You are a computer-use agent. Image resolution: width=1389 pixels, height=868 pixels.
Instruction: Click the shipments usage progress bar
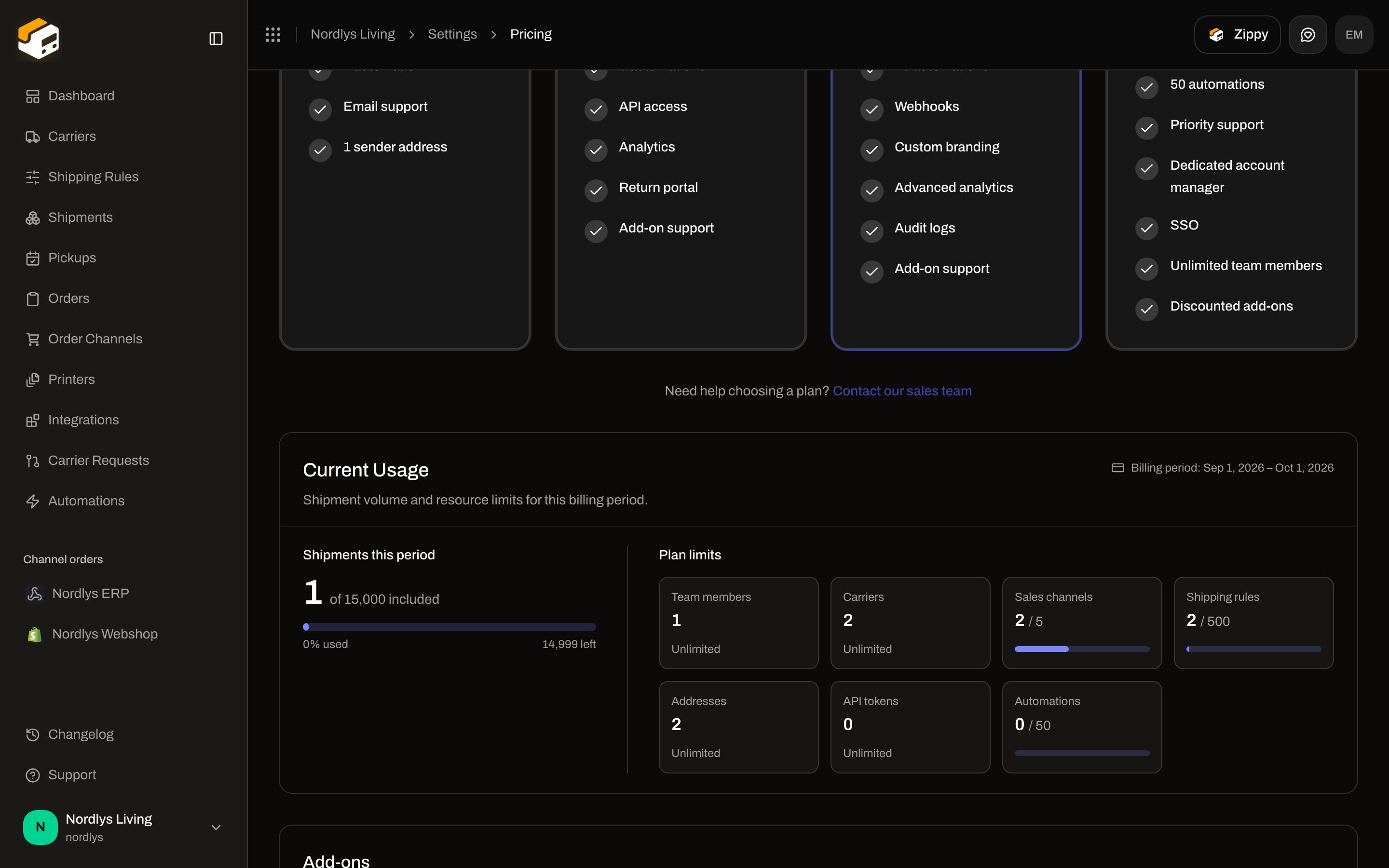tap(449, 627)
